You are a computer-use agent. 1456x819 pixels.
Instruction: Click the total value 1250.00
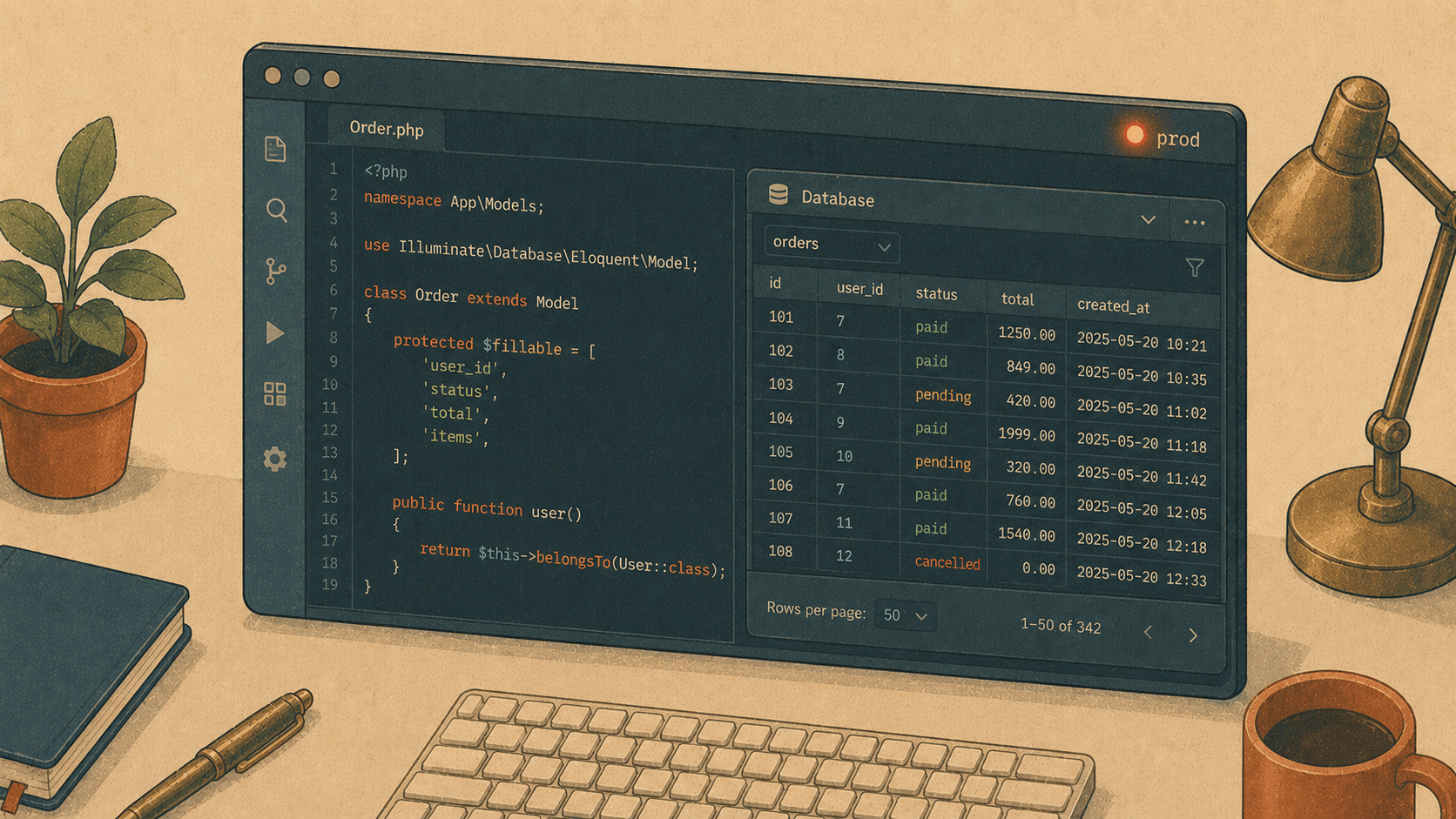1027,333
